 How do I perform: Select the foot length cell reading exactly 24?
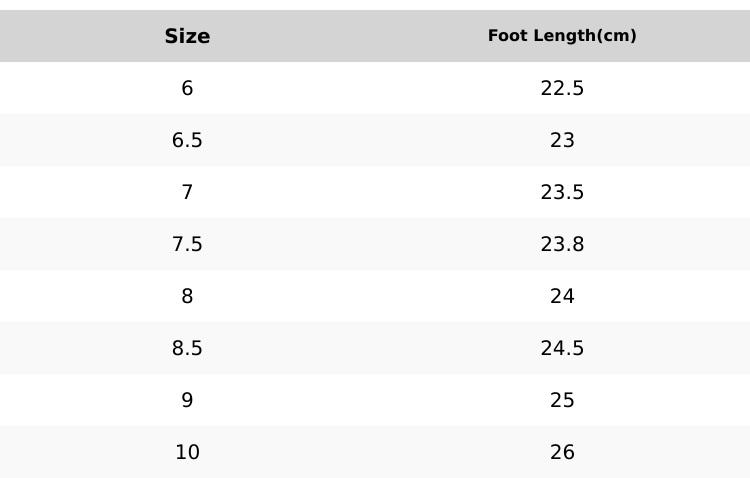(x=562, y=296)
